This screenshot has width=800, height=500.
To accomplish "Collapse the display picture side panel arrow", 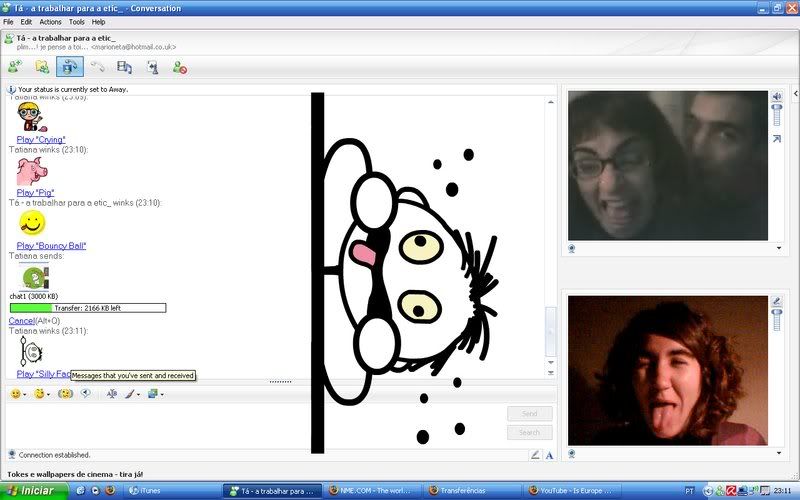I will click(795, 94).
